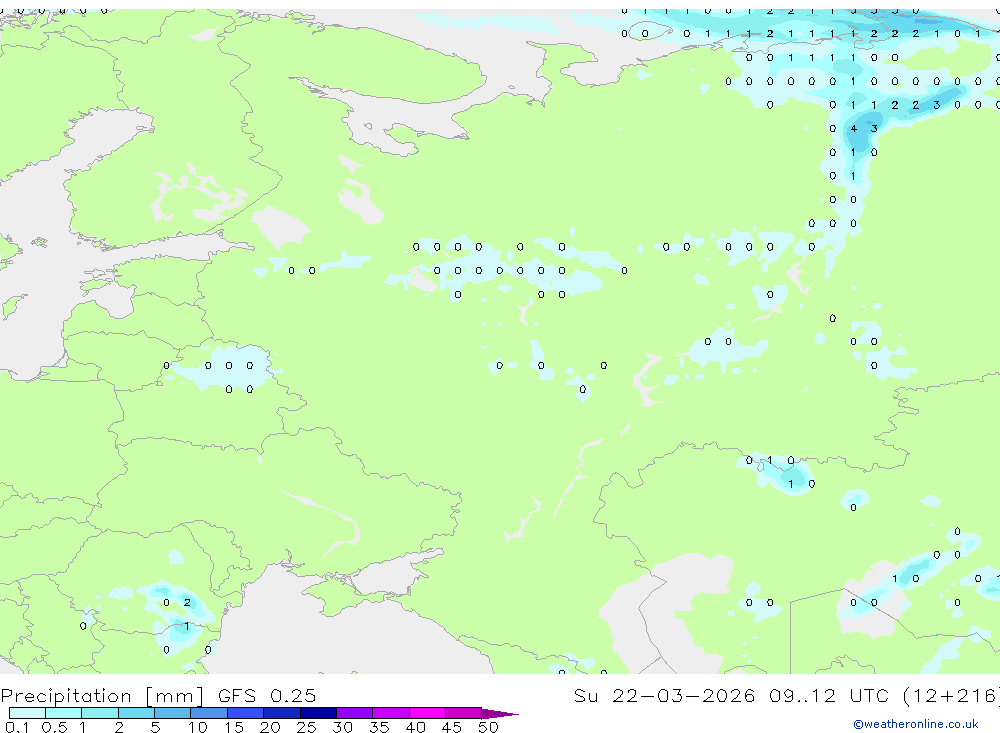This screenshot has width=1000, height=733.
Task: Click the over-50 arrow tip of legend
Action: [x=500, y=713]
